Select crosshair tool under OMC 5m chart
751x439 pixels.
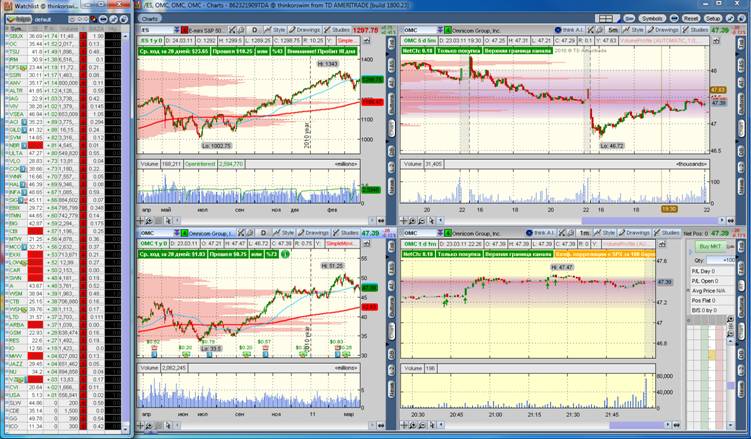tap(404, 221)
